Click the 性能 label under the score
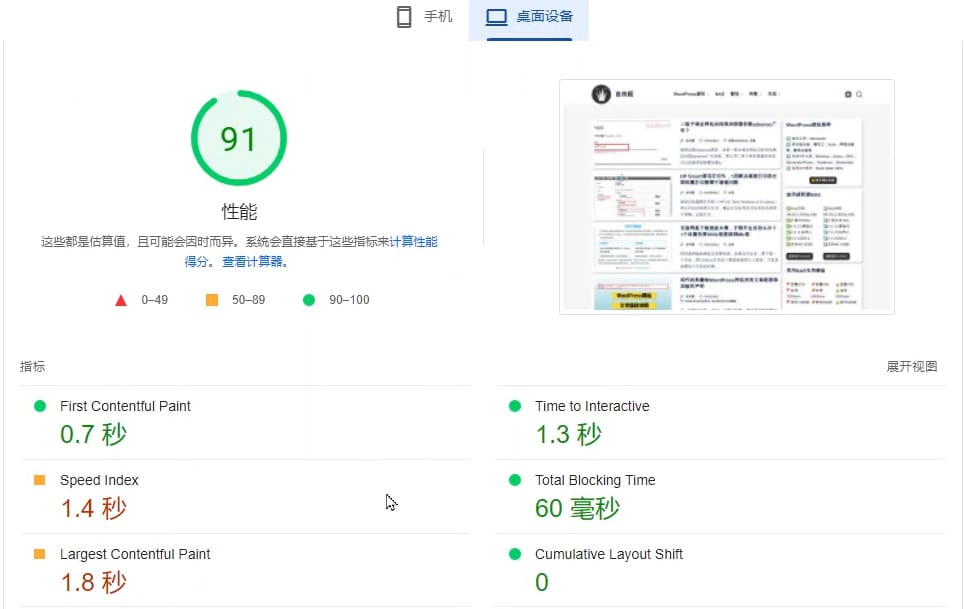The width and height of the screenshot is (964, 609). [238, 211]
